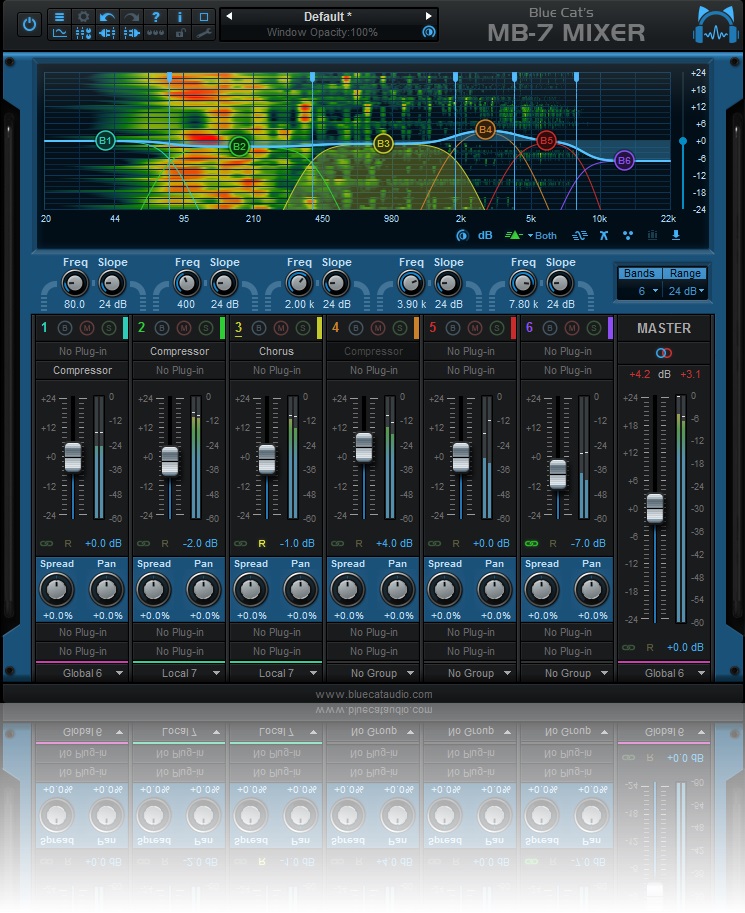Image resolution: width=745 pixels, height=913 pixels.
Task: Toggle the link icon on band 6
Action: point(531,543)
